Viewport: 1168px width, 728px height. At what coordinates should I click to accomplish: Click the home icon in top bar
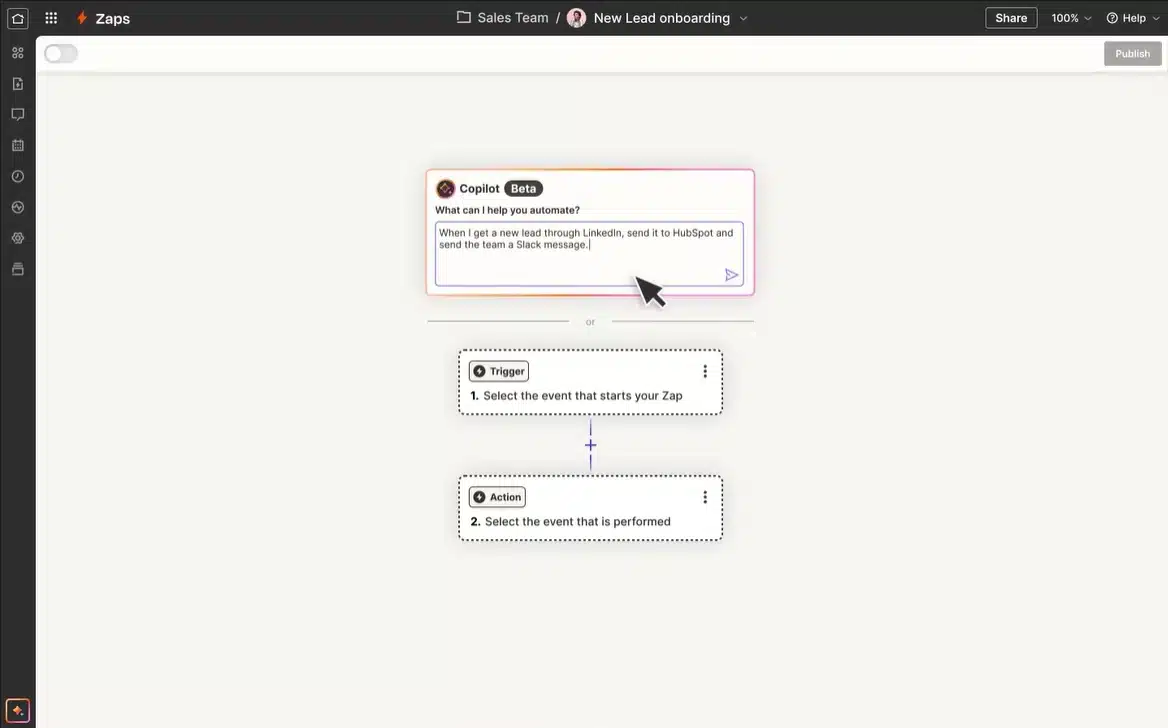pyautogui.click(x=17, y=17)
